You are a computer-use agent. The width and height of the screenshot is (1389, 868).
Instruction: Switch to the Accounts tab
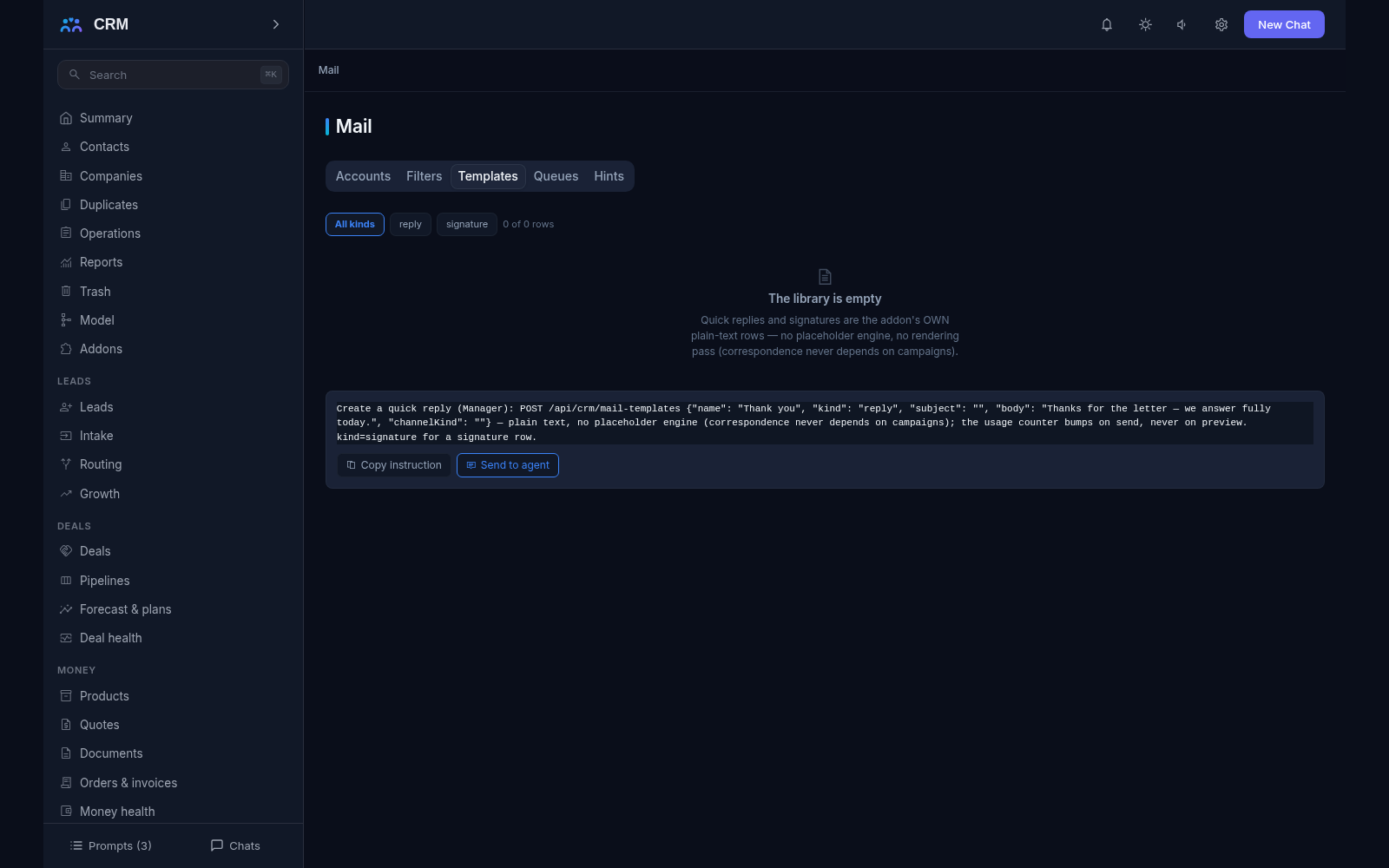363,176
